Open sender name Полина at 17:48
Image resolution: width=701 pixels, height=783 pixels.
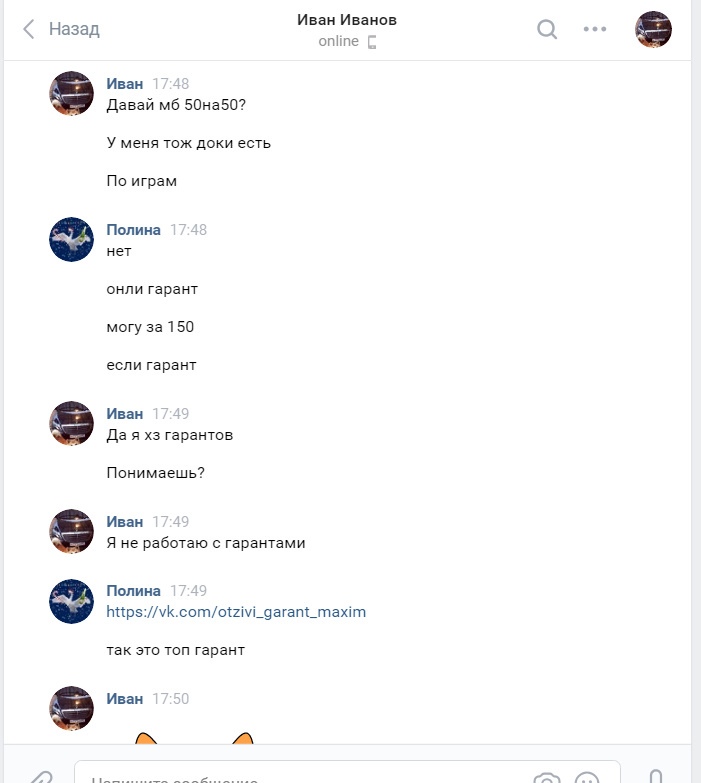[x=133, y=230]
